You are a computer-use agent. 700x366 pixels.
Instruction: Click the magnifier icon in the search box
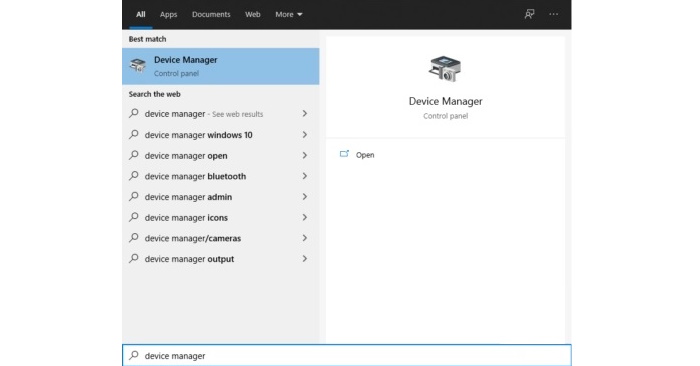(x=133, y=355)
